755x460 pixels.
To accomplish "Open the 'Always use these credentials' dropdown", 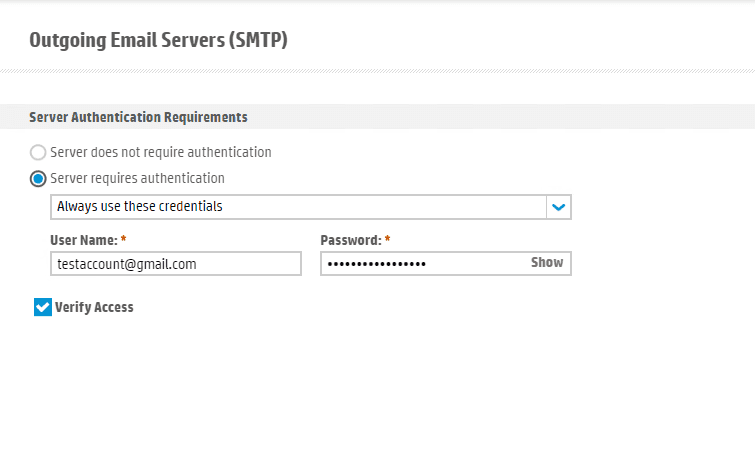I will click(298, 207).
